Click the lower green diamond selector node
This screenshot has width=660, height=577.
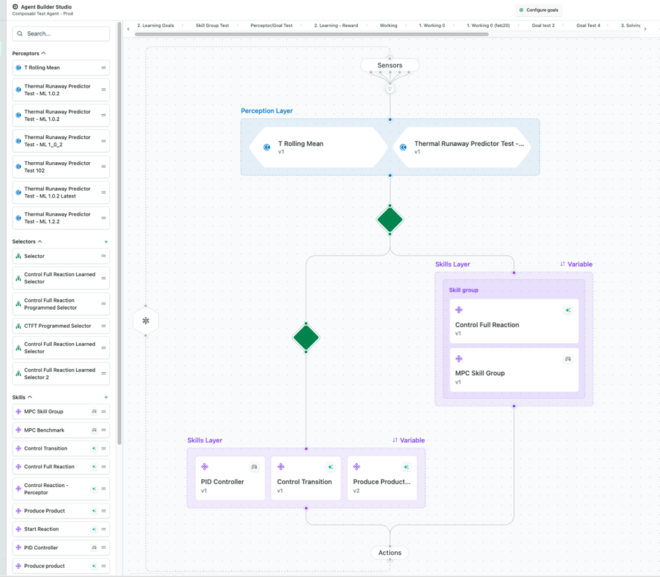pyautogui.click(x=306, y=337)
